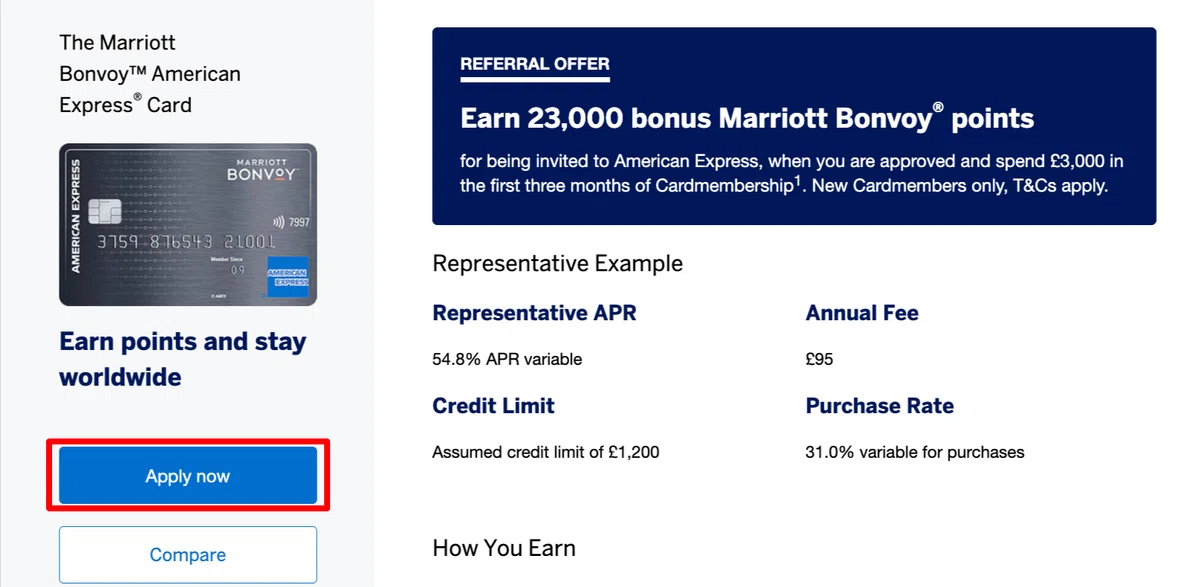Click the Purchase Rate heading

pos(880,406)
